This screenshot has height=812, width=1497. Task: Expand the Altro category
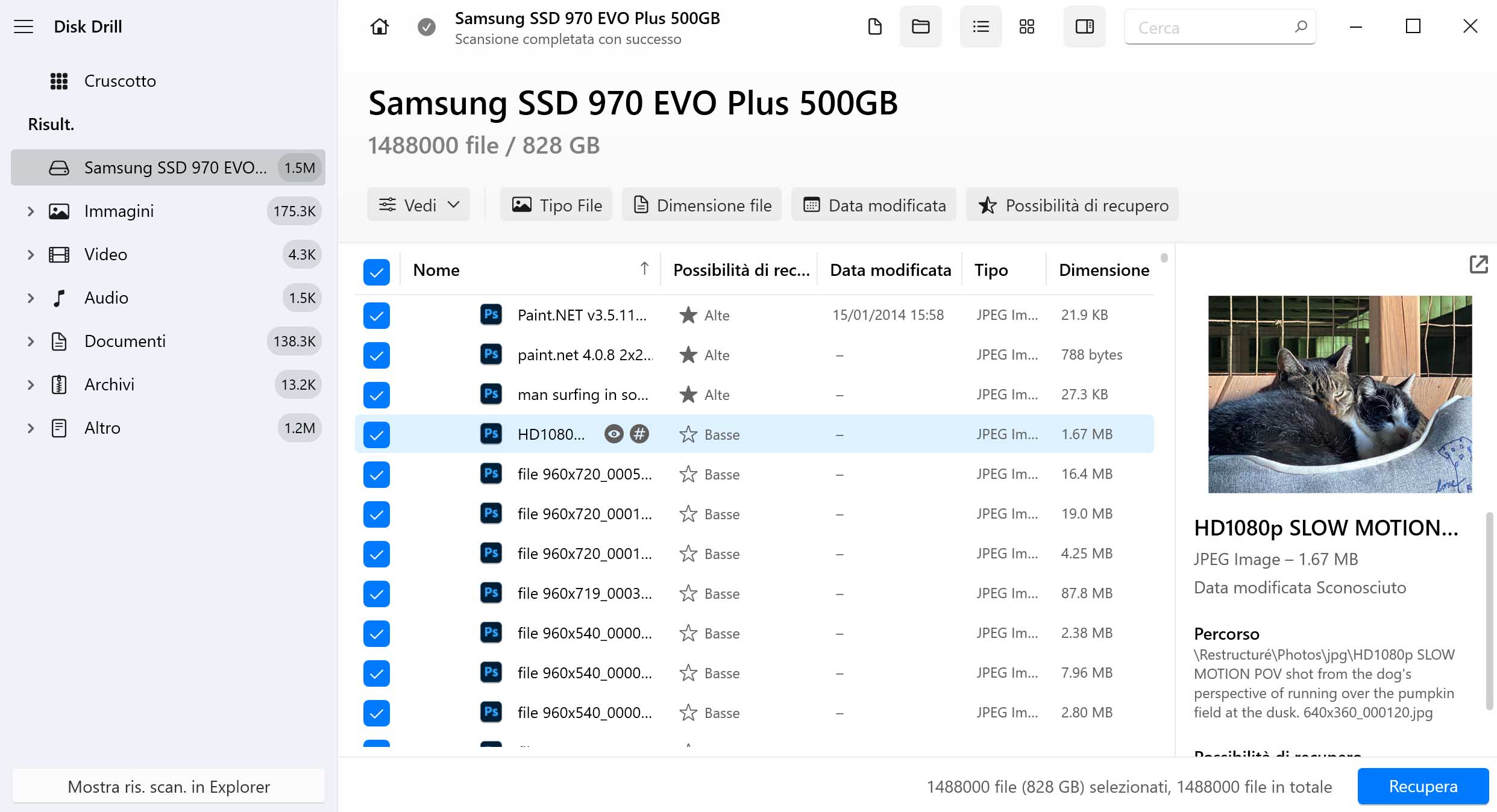(31, 428)
